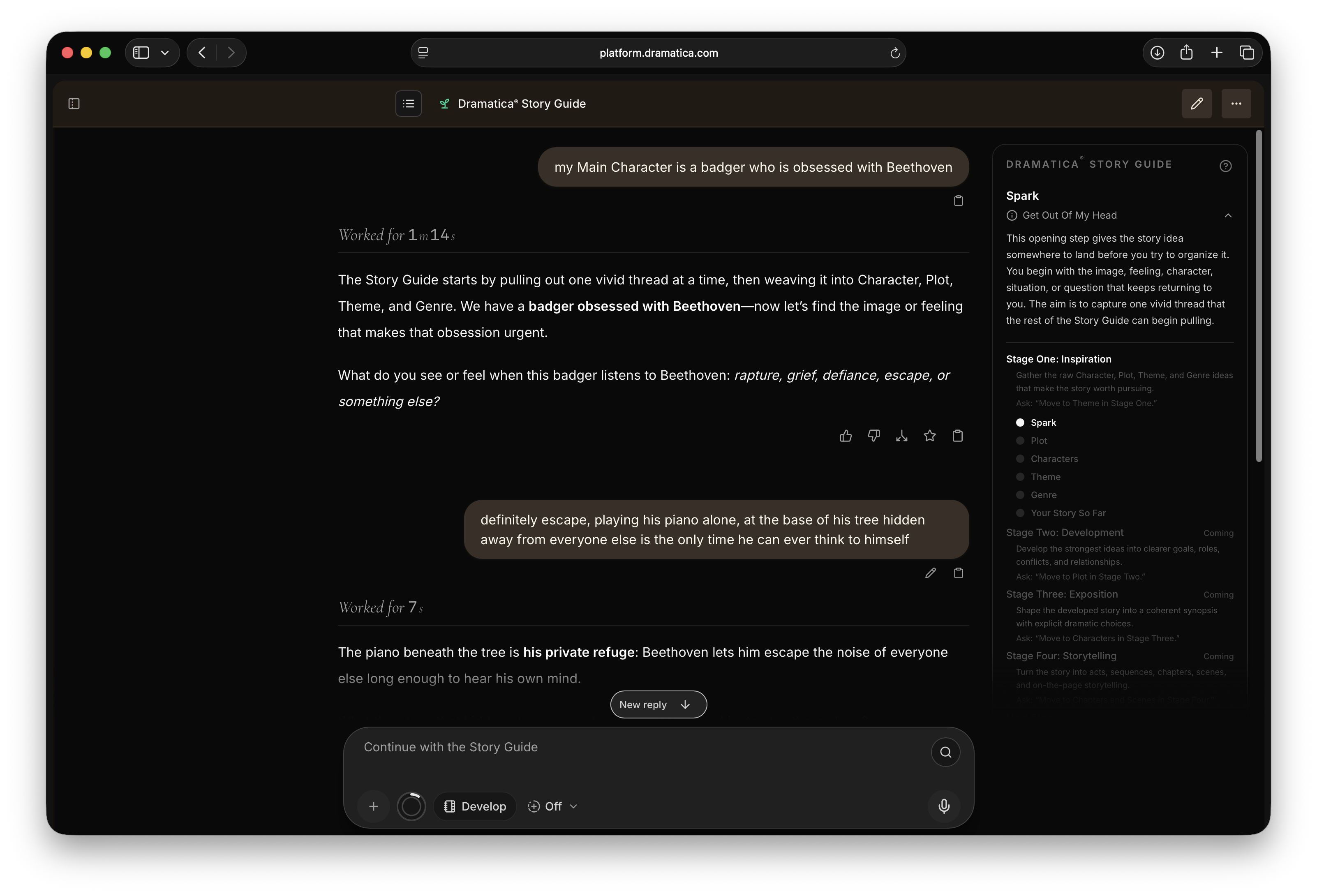The image size is (1317, 896).
Task: Open Story Guide help question icon
Action: [x=1225, y=166]
